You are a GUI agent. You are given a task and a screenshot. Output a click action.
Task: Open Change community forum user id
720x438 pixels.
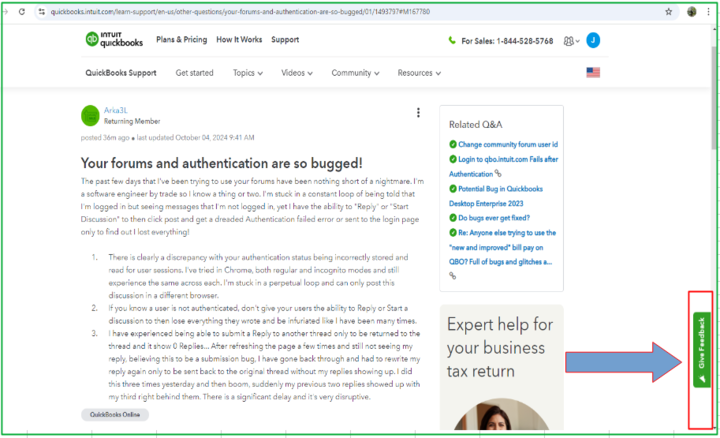coord(508,144)
